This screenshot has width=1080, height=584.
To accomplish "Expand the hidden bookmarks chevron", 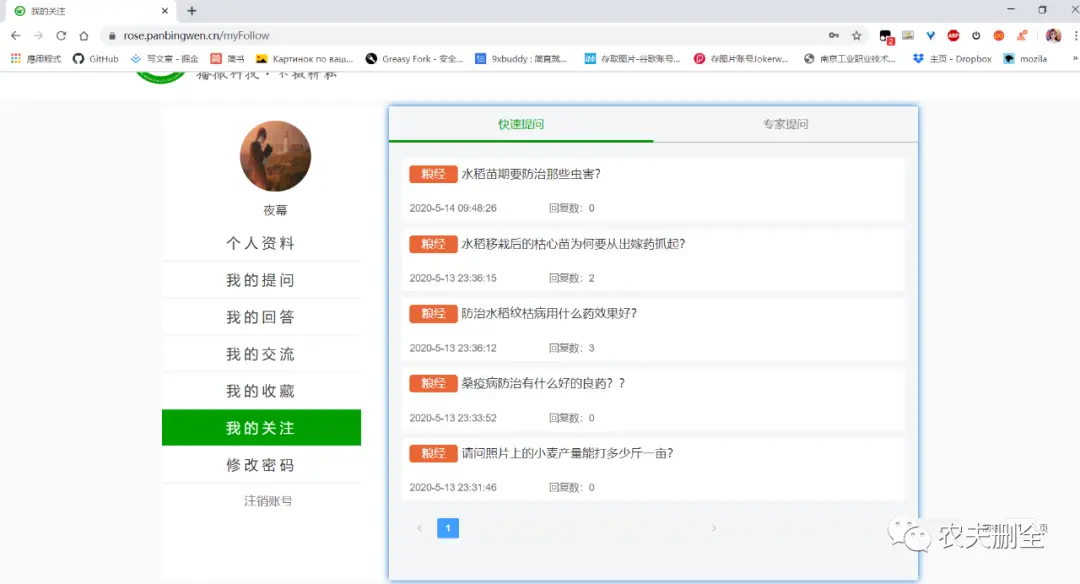I will point(1074,59).
